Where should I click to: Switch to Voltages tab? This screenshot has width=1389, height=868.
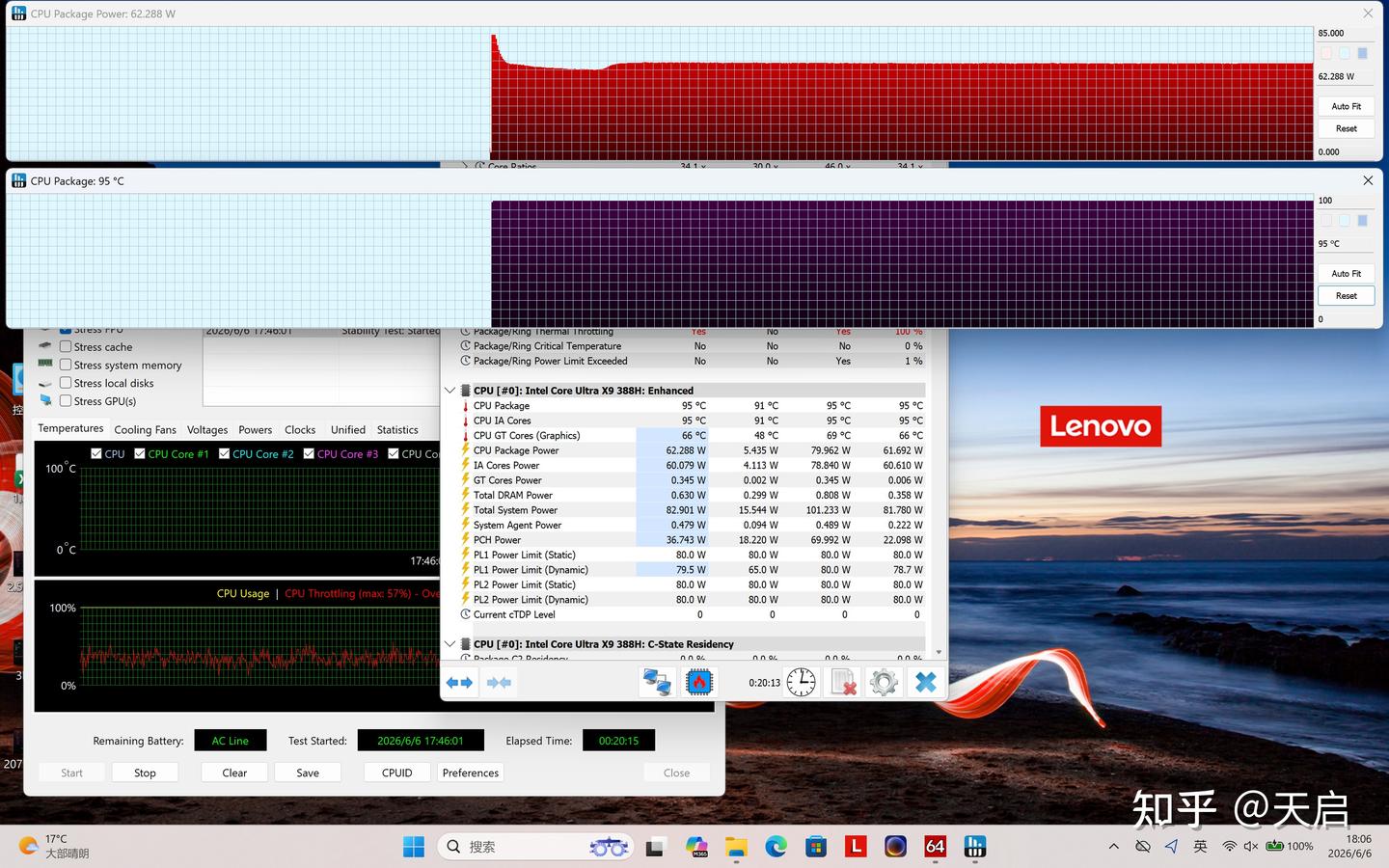point(207,430)
